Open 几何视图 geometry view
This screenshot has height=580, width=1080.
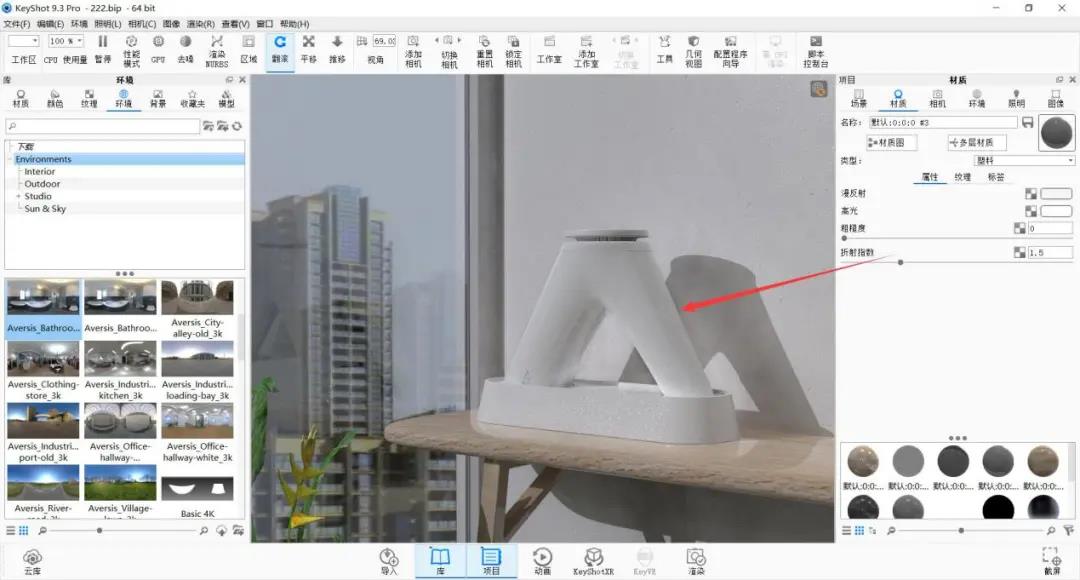point(694,51)
